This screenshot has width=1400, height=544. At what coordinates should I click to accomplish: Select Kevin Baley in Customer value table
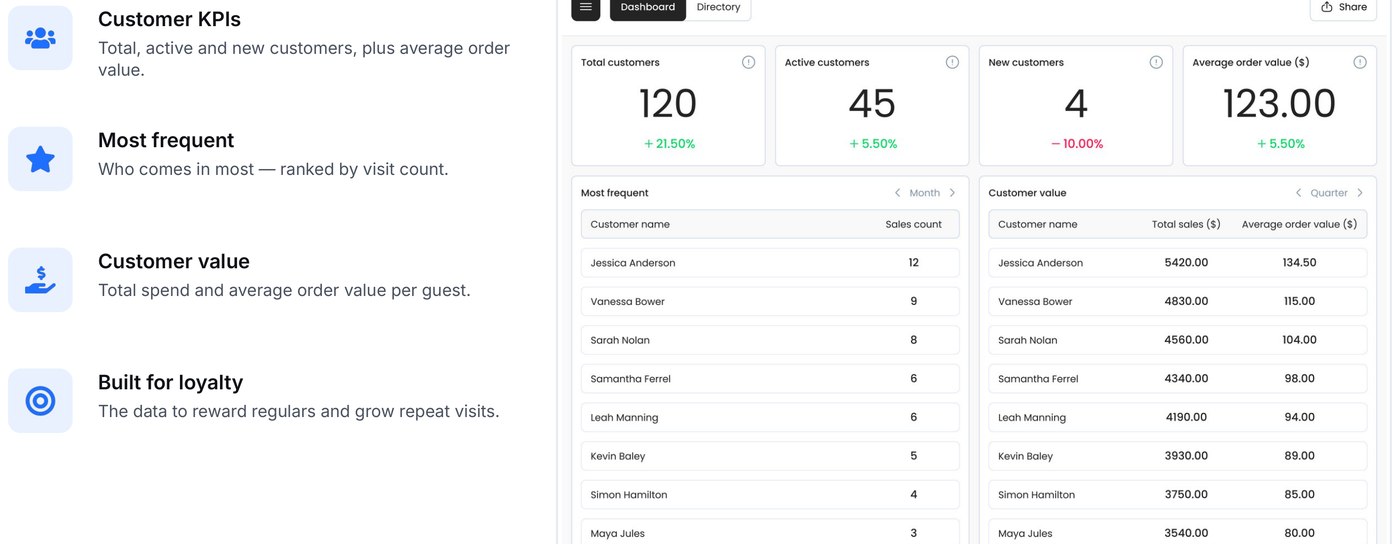[x=1178, y=456]
